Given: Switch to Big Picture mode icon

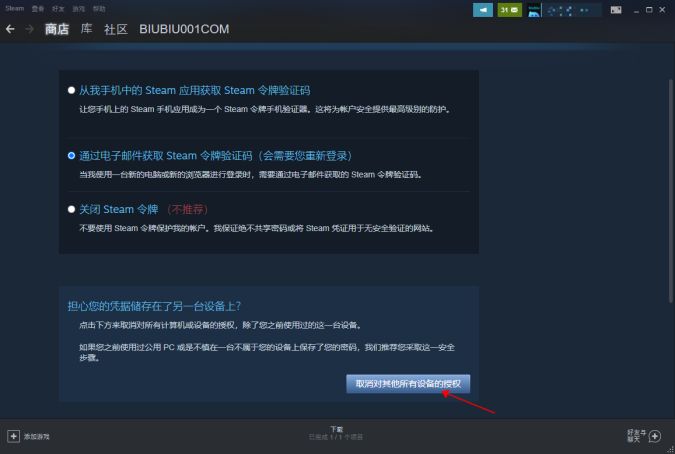Looking at the screenshot, I should point(617,10).
